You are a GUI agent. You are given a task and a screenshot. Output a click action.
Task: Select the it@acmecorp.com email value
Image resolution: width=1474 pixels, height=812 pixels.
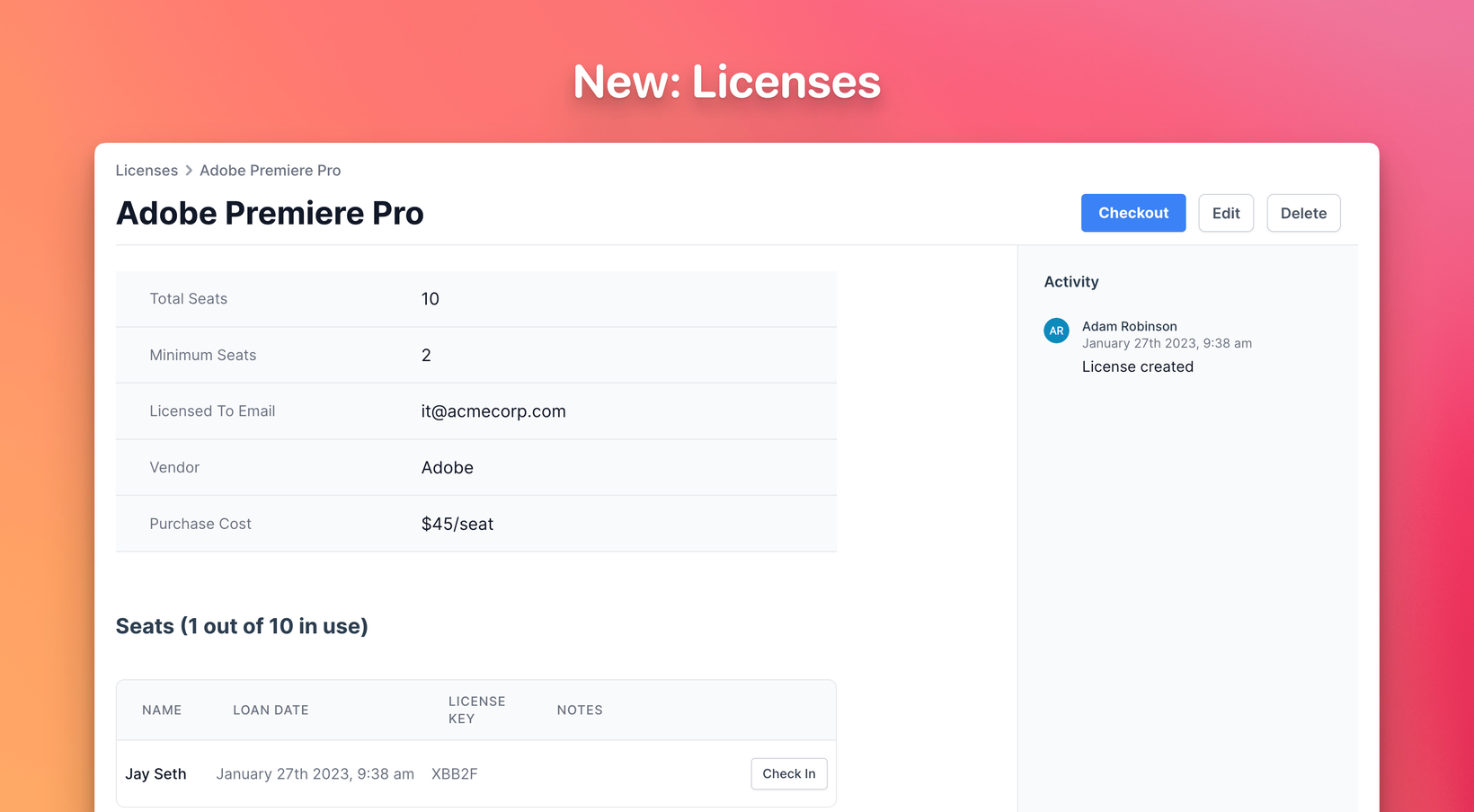click(493, 411)
